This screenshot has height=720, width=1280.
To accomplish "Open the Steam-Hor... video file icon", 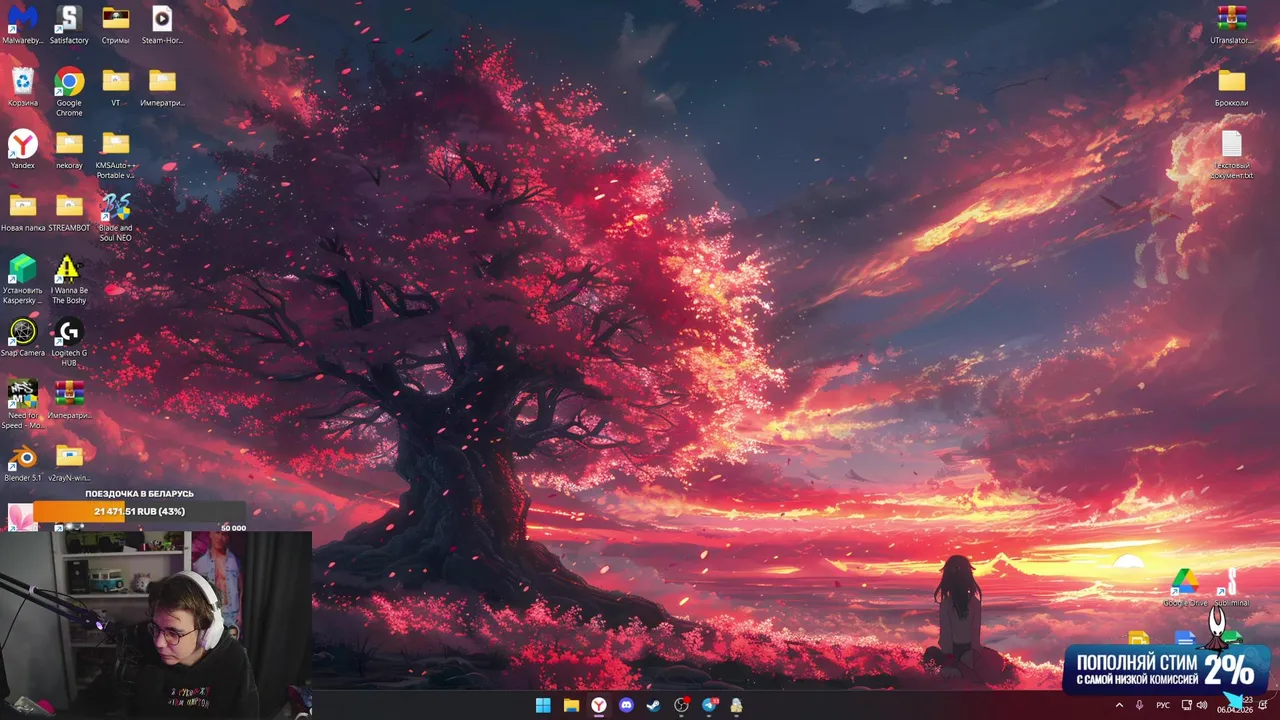I will 162,25.
